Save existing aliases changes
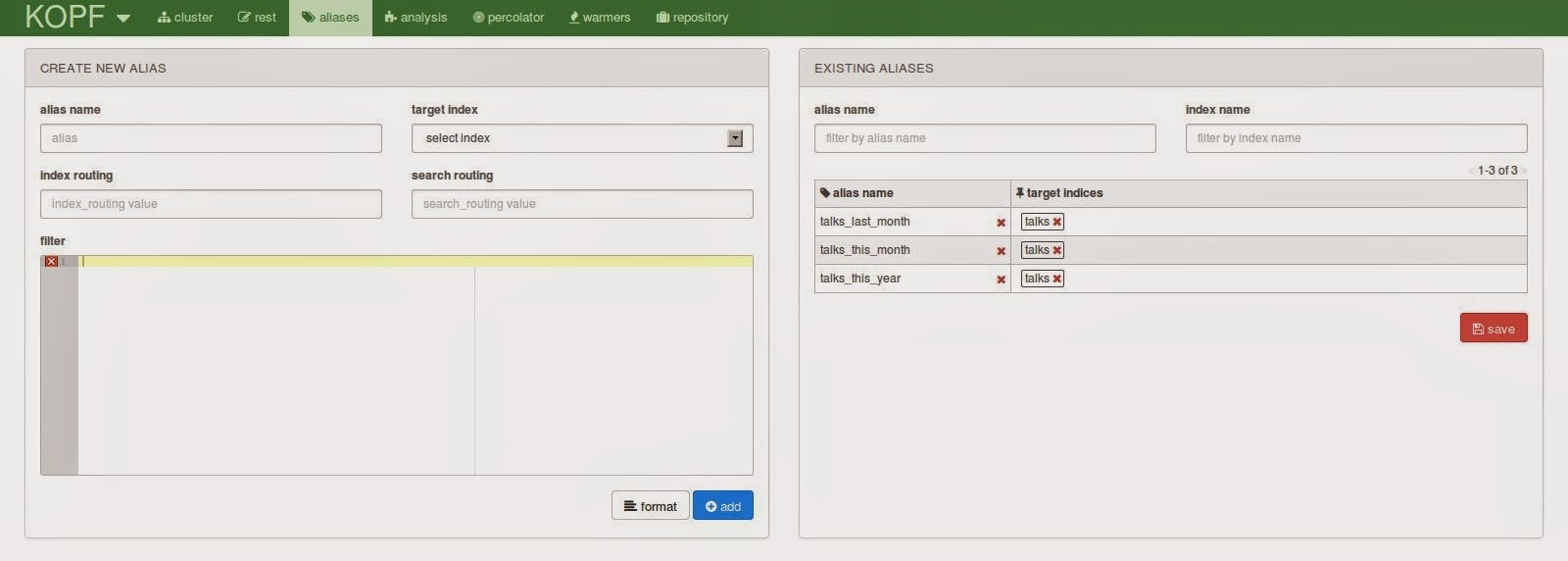Screen dimensions: 1568x561 coord(1494,329)
